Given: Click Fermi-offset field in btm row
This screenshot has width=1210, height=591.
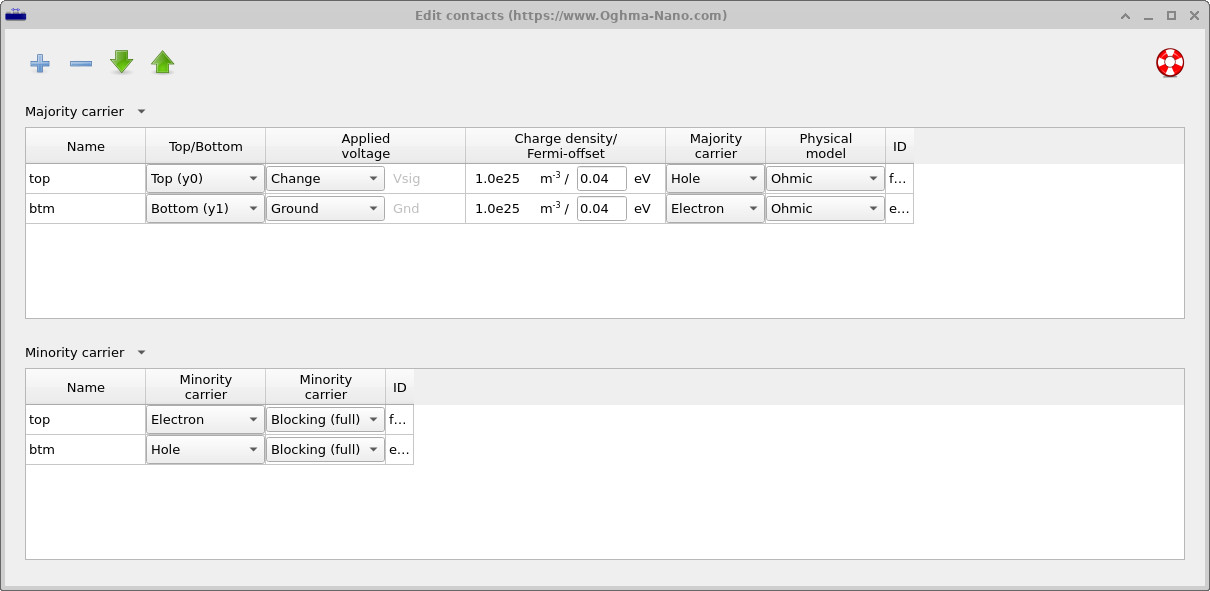Looking at the screenshot, I should tap(601, 209).
